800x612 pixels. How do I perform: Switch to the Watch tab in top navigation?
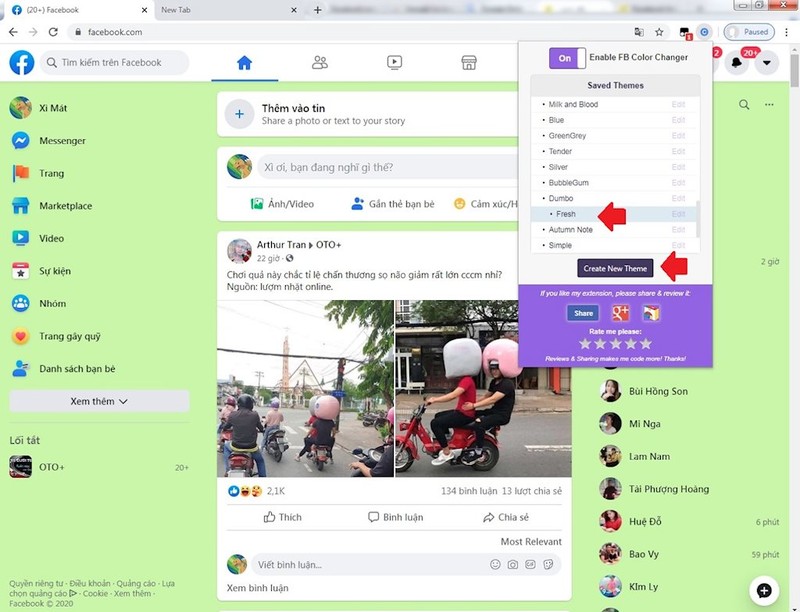(x=394, y=62)
